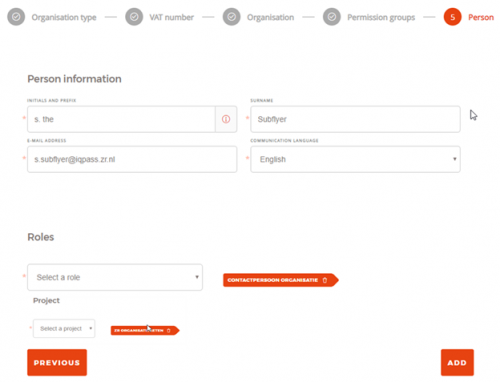Open the Select a role dropdown

[x=115, y=277]
